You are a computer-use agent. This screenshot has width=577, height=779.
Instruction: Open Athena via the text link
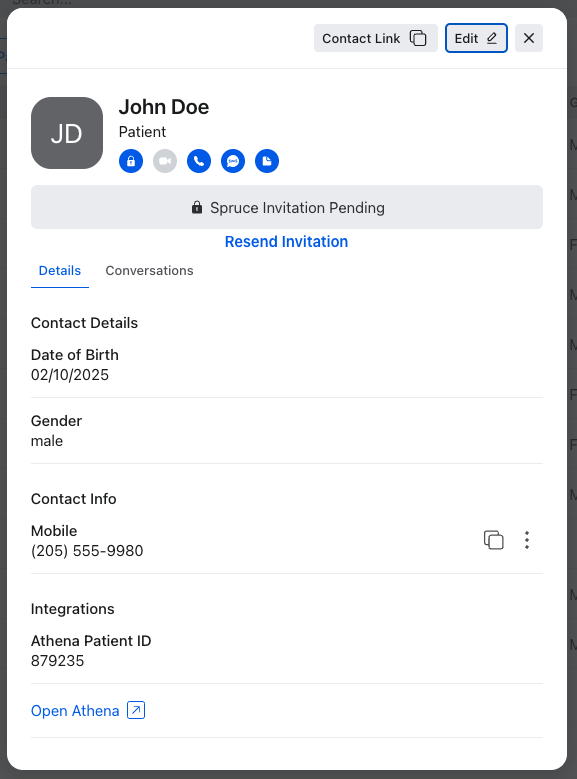click(75, 711)
